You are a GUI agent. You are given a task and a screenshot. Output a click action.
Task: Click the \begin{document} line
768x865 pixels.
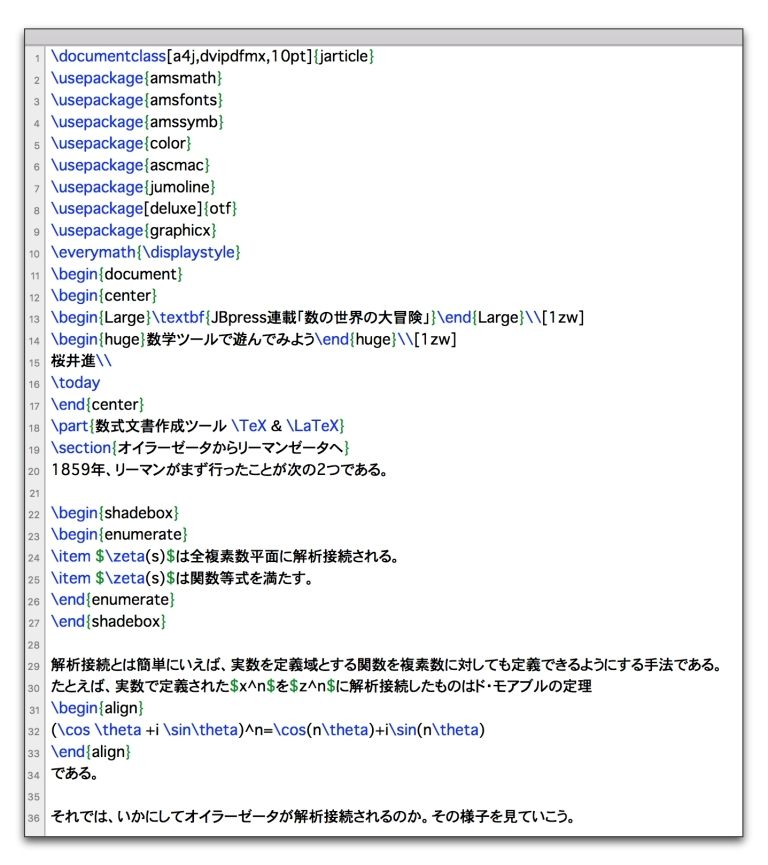pyautogui.click(x=117, y=274)
